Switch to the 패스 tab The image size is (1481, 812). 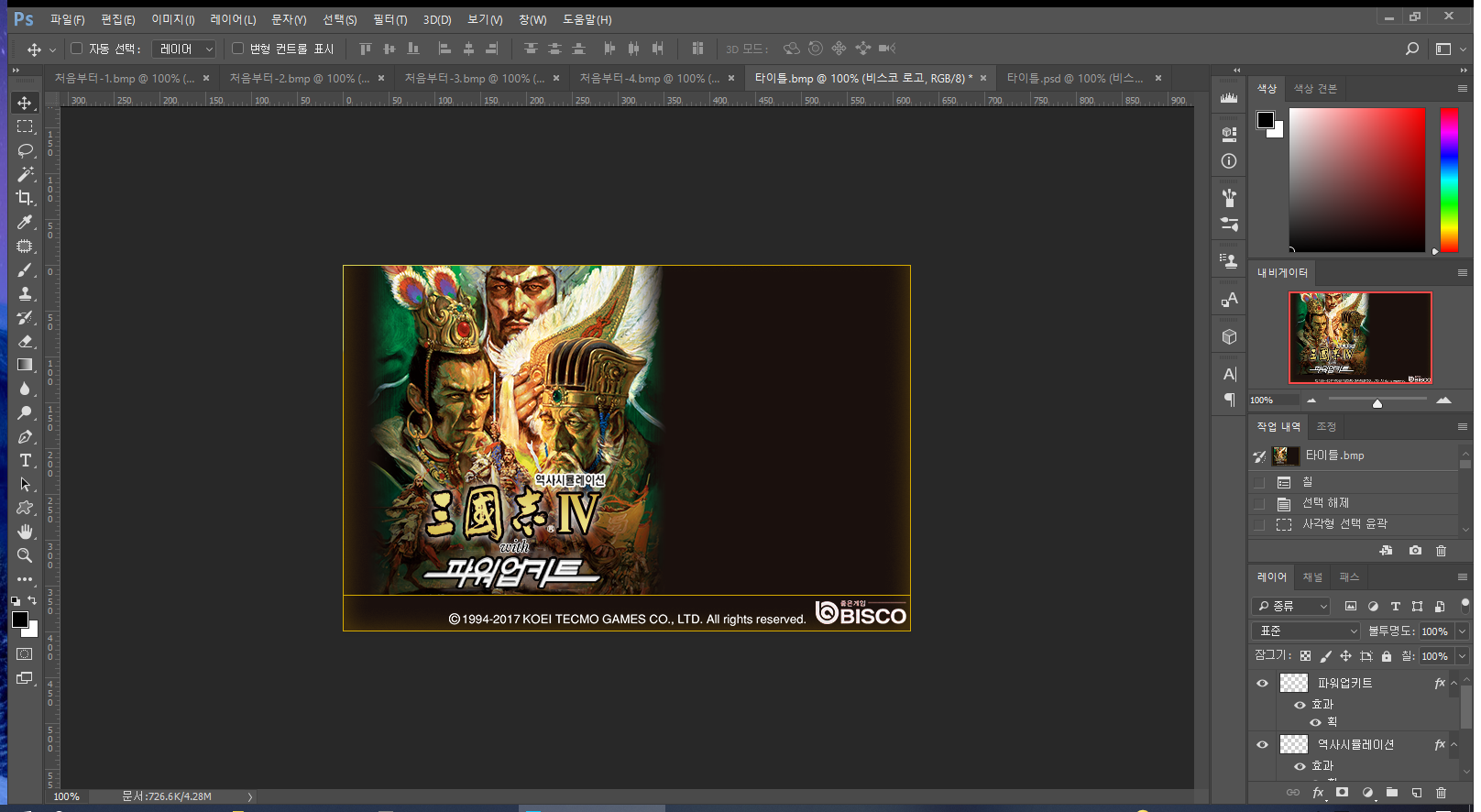point(1349,576)
